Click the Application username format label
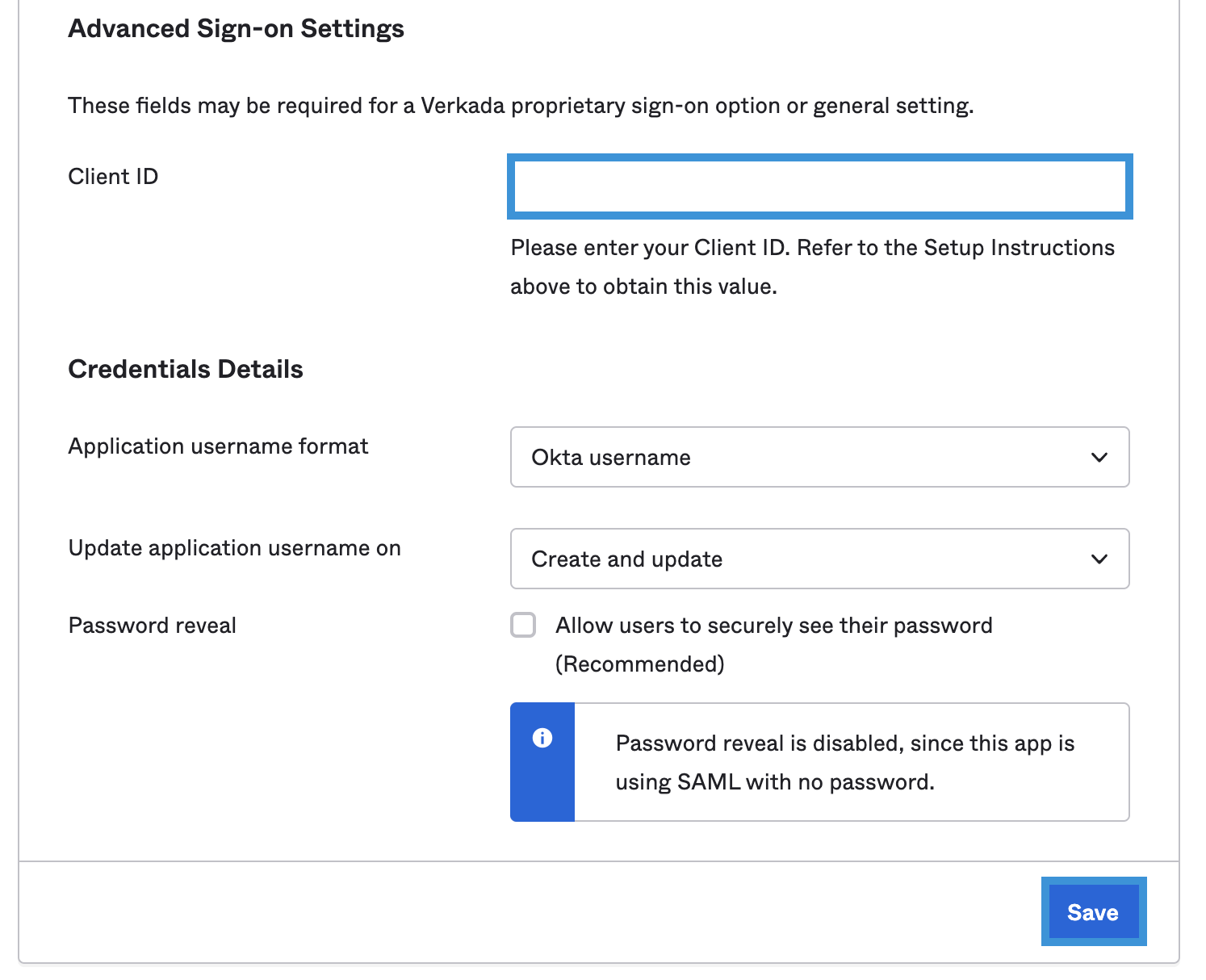The width and height of the screenshot is (1206, 980). tap(218, 446)
